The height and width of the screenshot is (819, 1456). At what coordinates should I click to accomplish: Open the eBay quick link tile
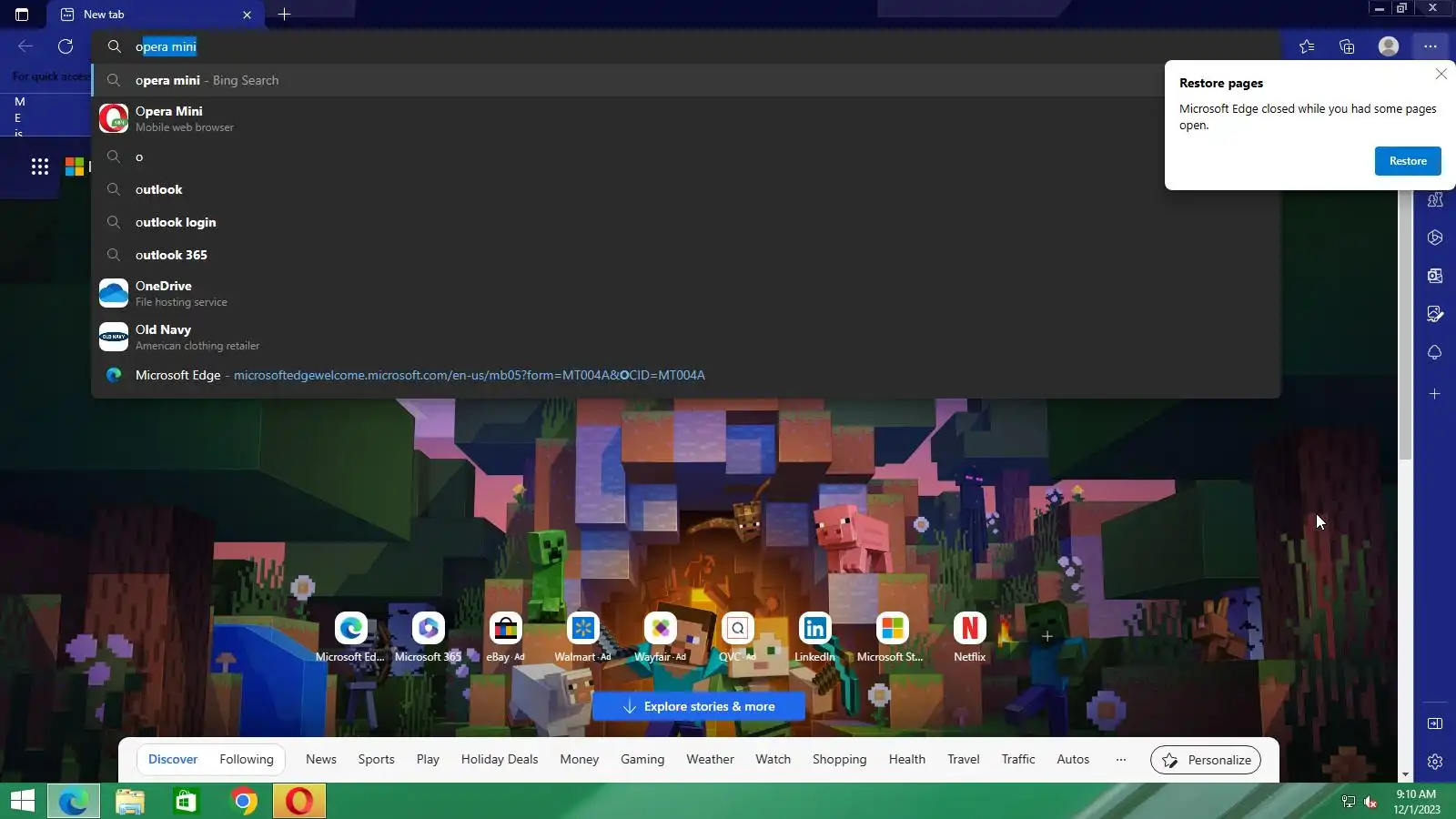(505, 637)
